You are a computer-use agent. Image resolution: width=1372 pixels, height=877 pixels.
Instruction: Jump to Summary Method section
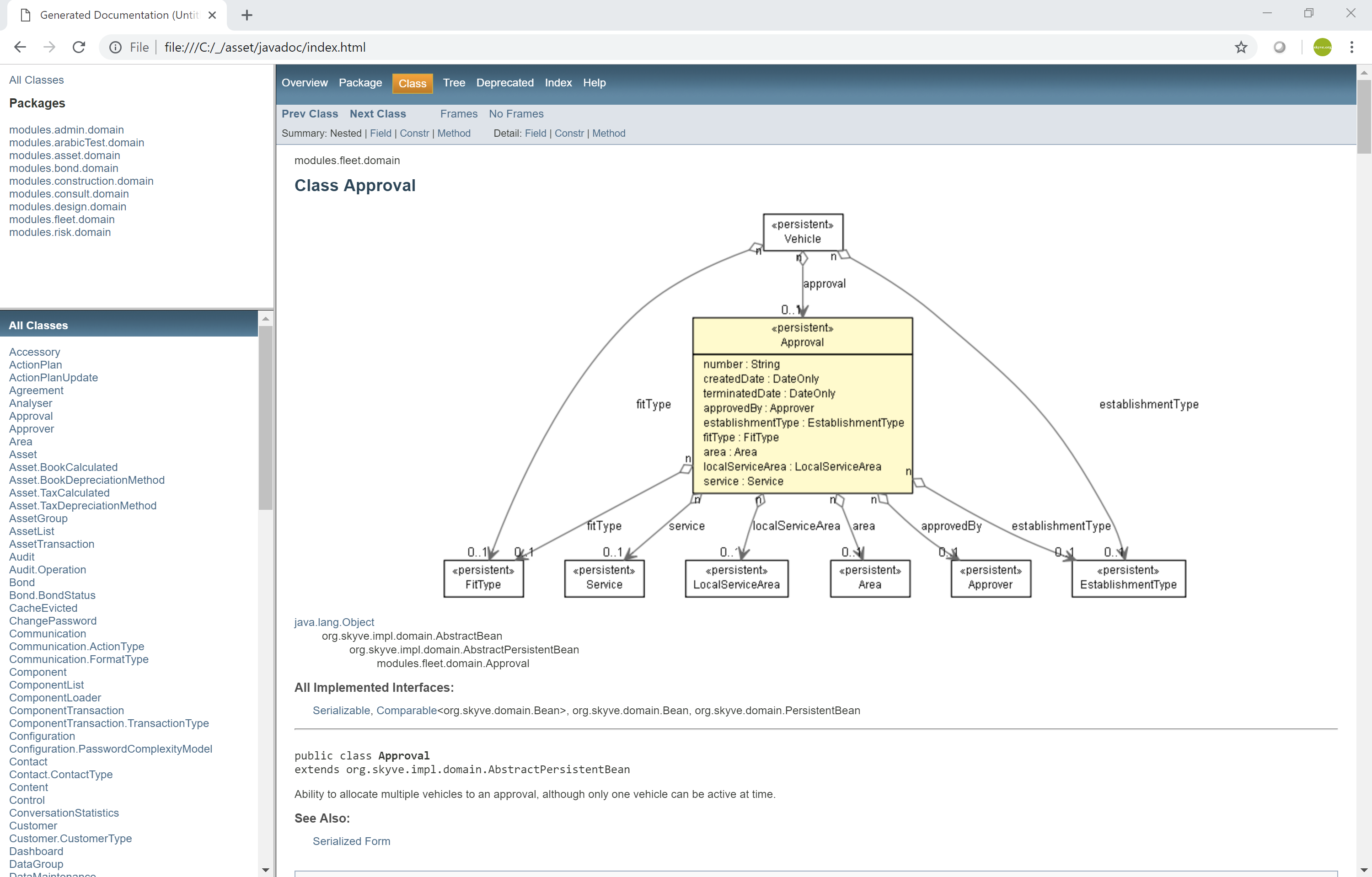tap(454, 133)
